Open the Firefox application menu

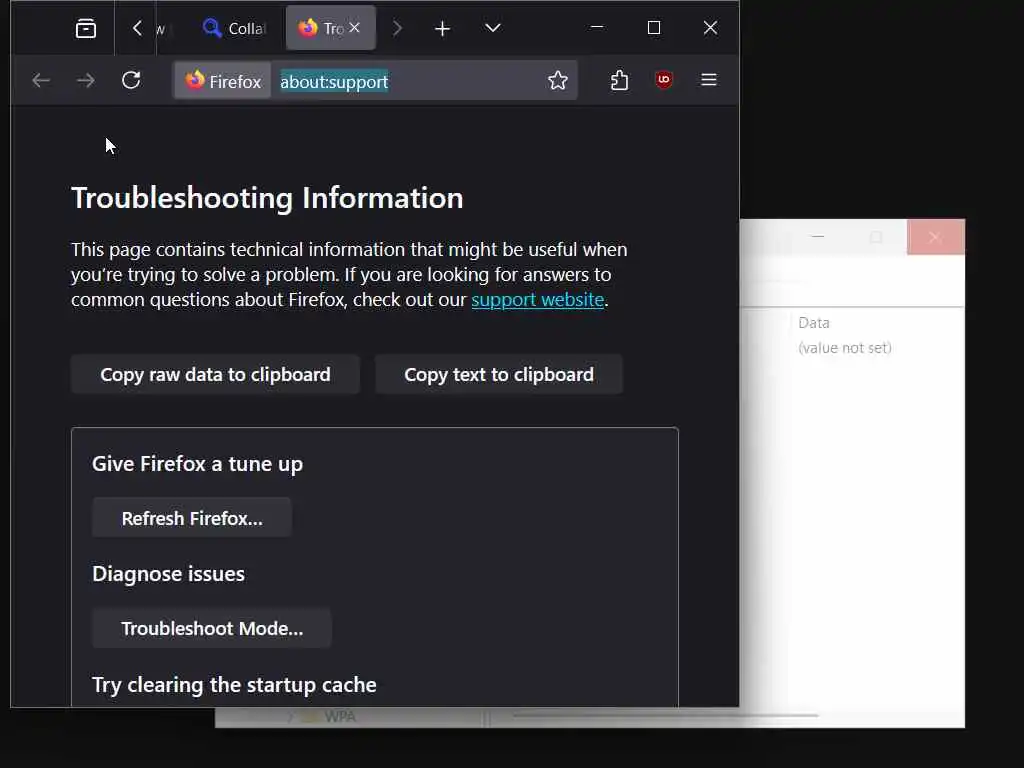click(x=709, y=80)
